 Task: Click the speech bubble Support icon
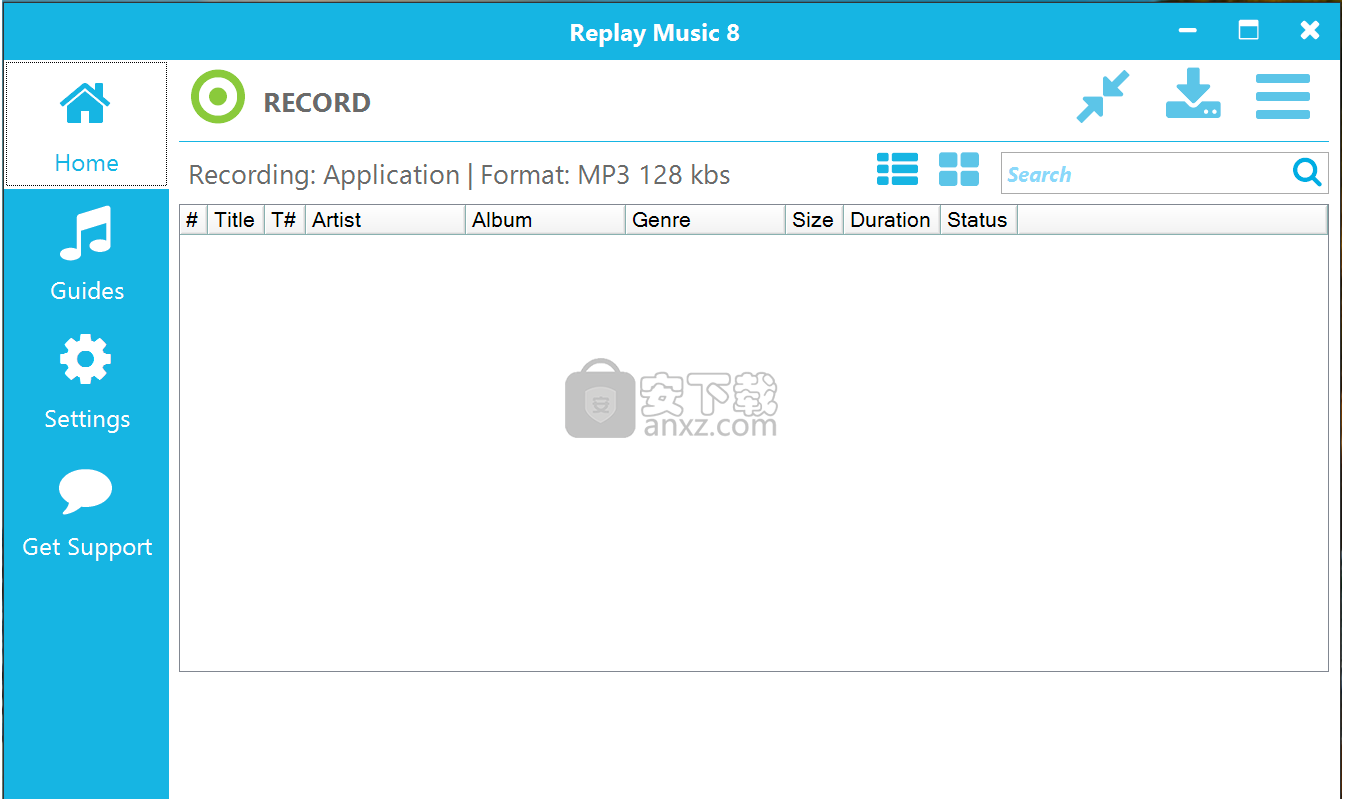[x=86, y=491]
